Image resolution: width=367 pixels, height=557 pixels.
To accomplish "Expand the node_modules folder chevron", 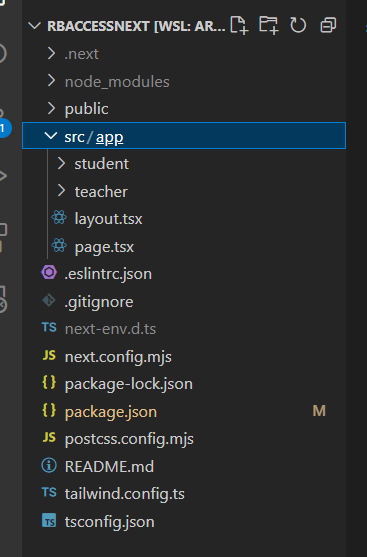I will click(52, 81).
